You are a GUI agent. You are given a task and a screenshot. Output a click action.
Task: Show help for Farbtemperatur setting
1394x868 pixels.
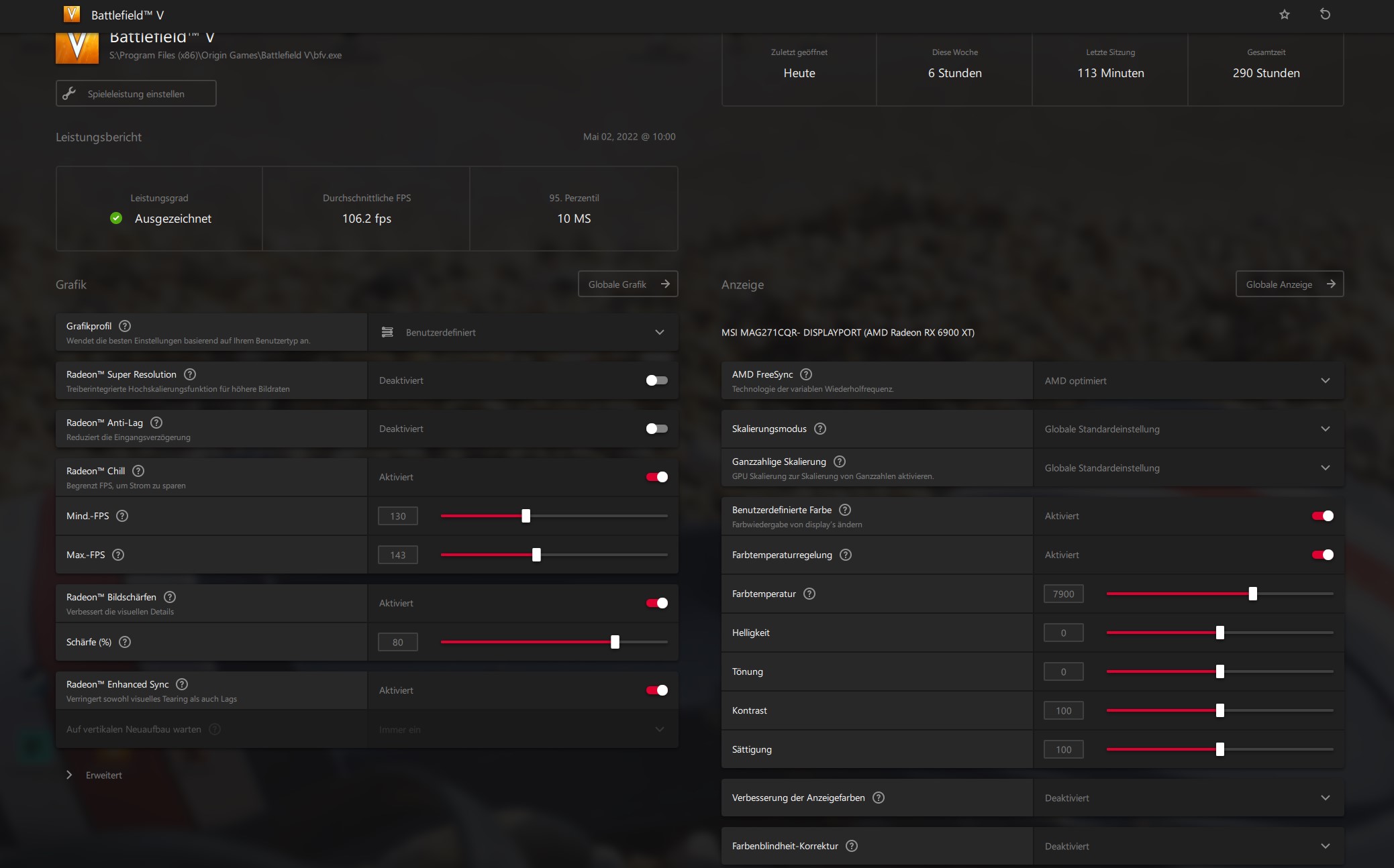click(x=809, y=594)
